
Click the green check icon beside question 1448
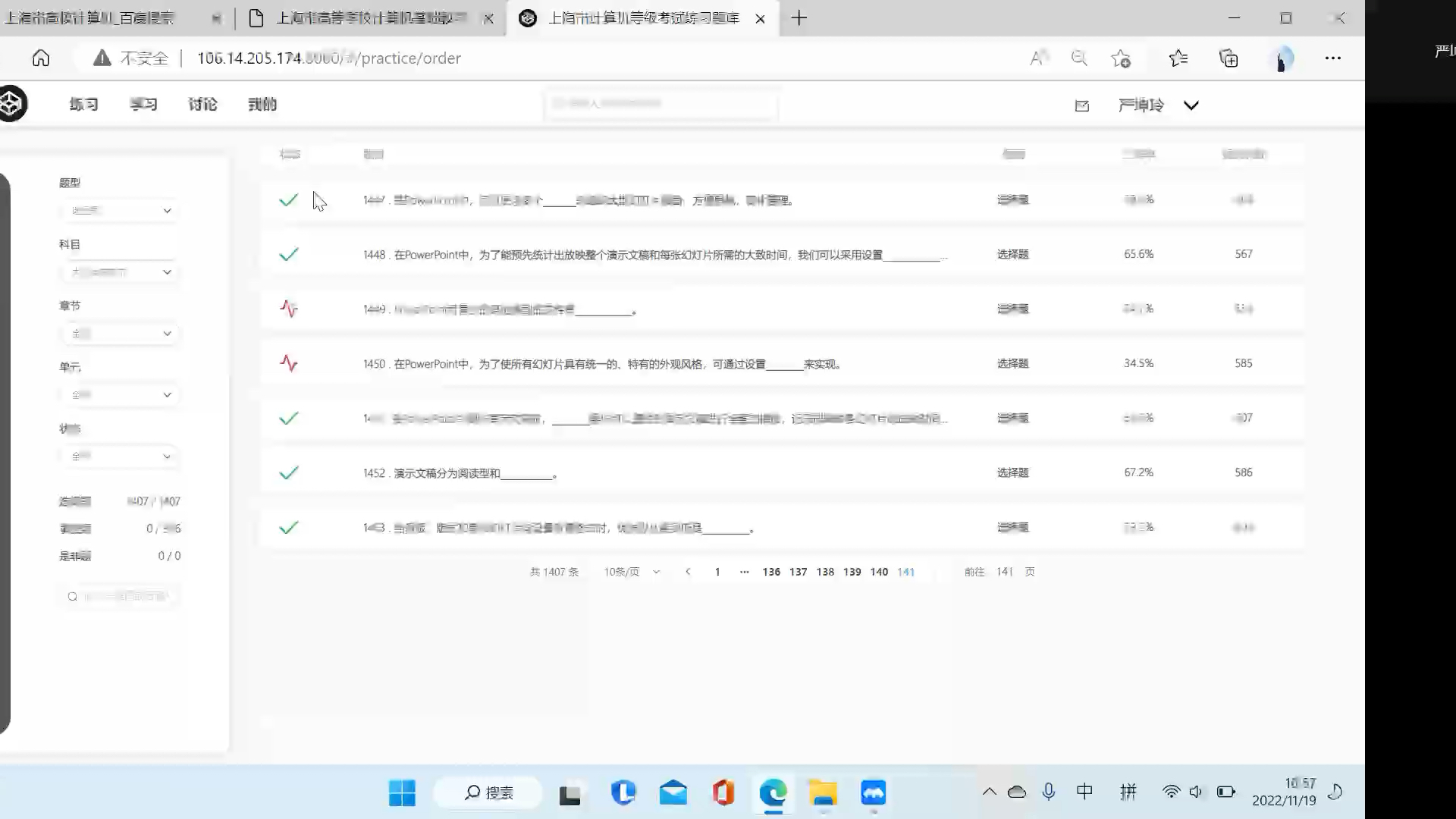(289, 254)
